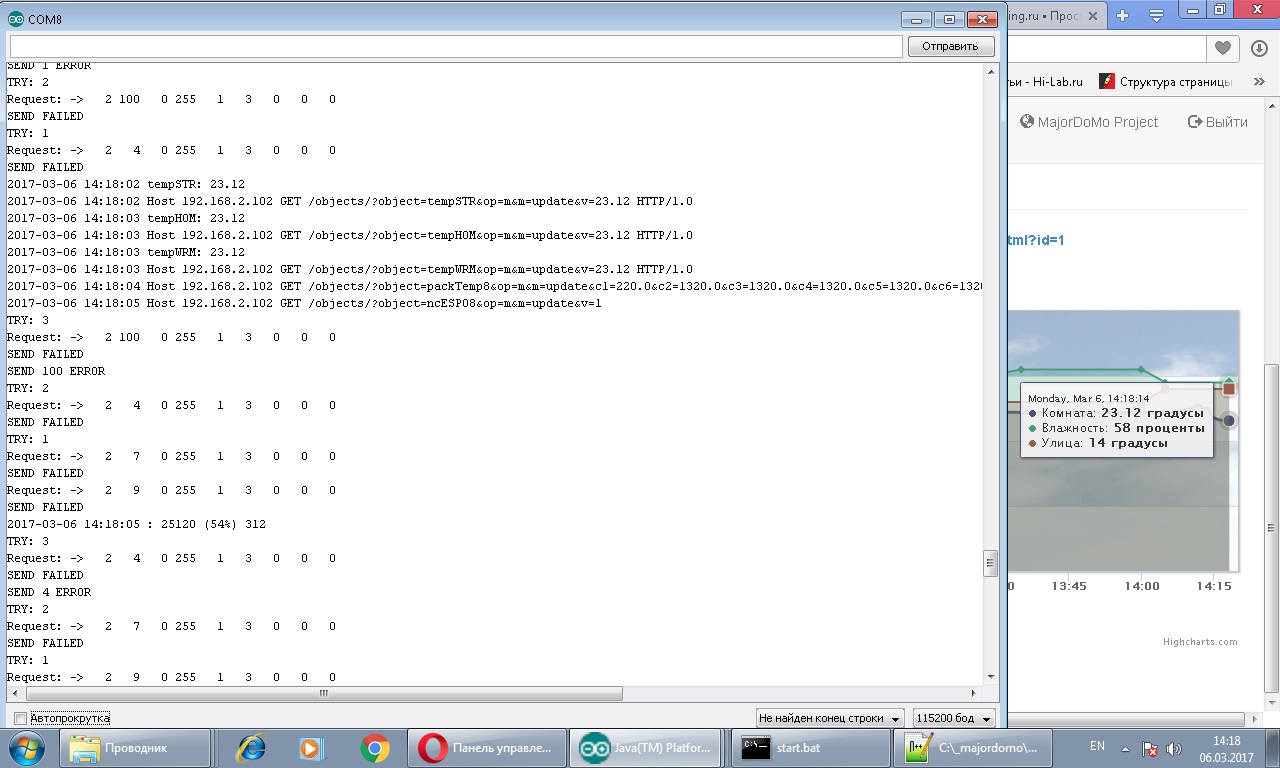Viewport: 1280px width, 768px height.
Task: Click the '14:18:02 tempSTR: 23.12' log line
Action: (x=126, y=184)
